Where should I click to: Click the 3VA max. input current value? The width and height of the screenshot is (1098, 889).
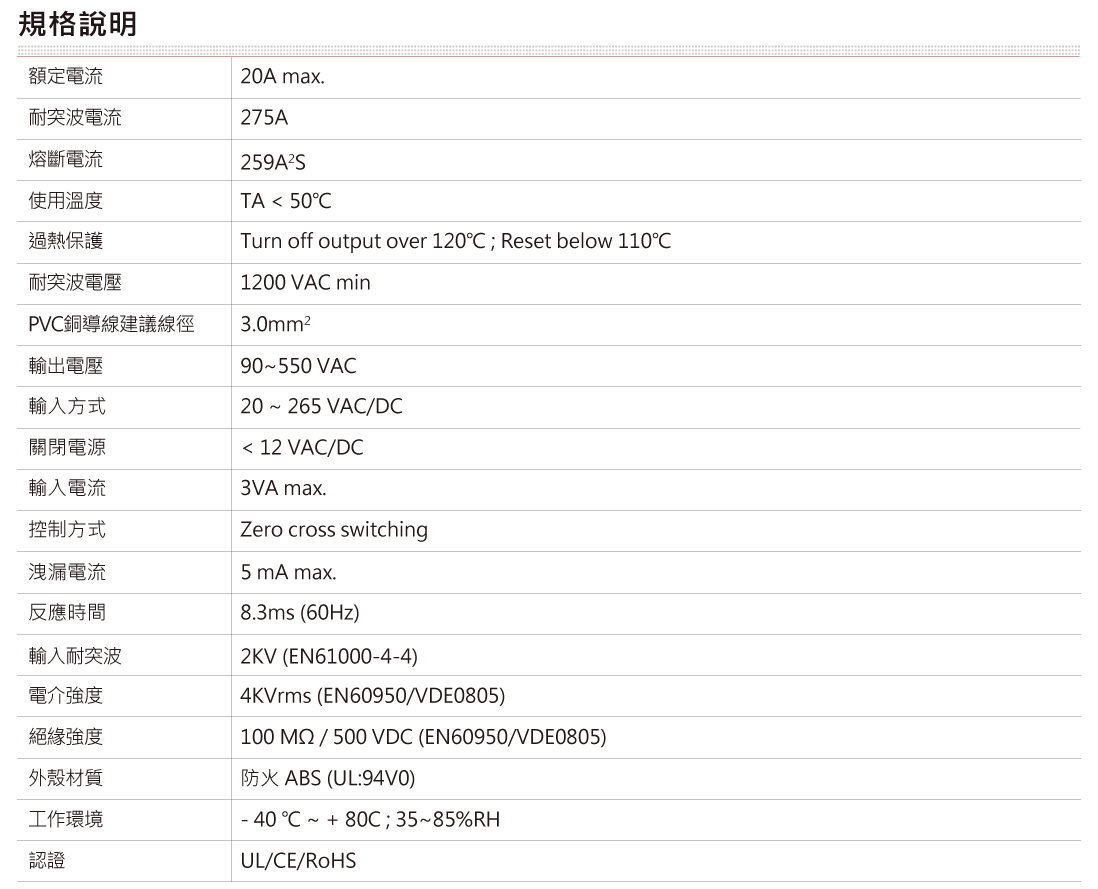tap(283, 489)
